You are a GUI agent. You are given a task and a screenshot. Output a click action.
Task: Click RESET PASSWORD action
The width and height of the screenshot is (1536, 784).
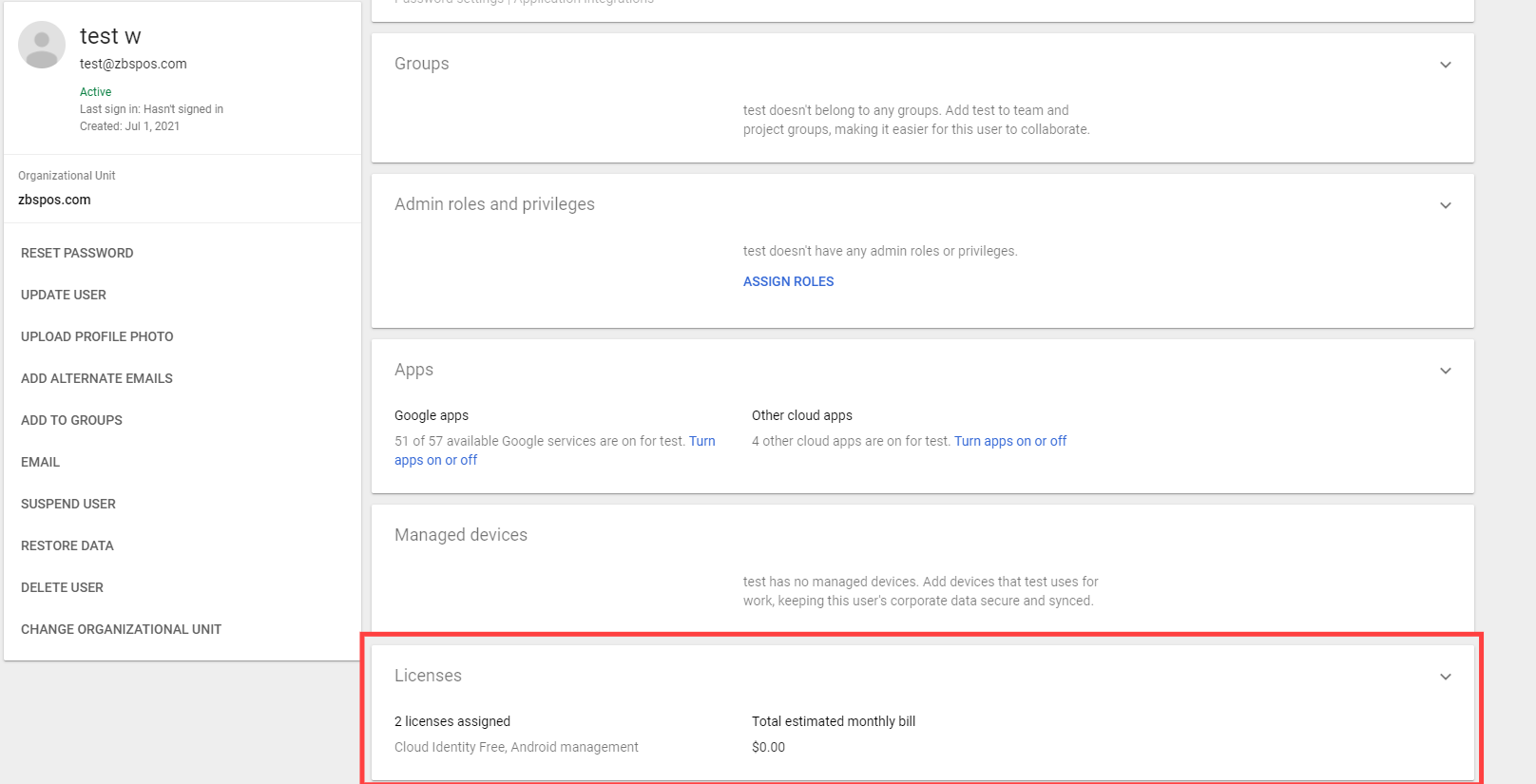click(x=77, y=253)
